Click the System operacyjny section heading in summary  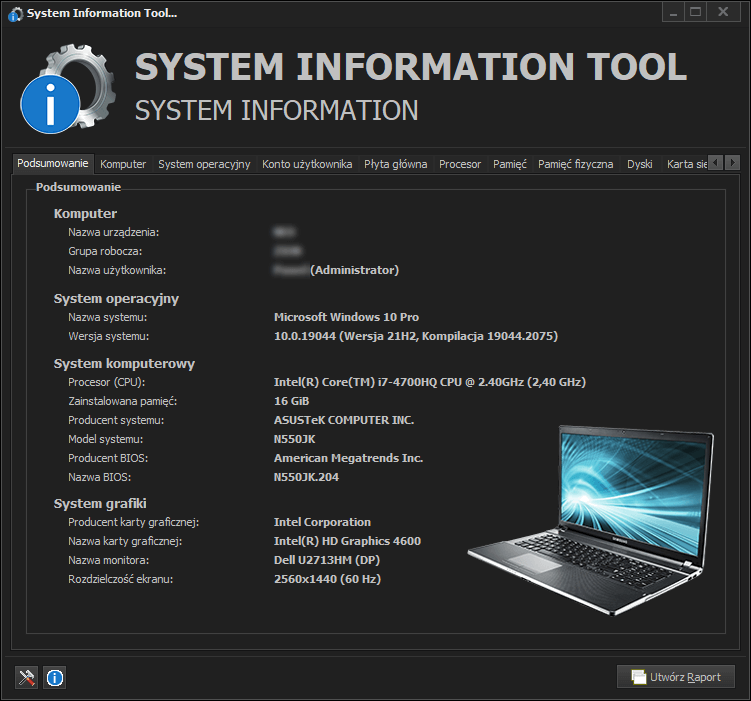pos(116,299)
